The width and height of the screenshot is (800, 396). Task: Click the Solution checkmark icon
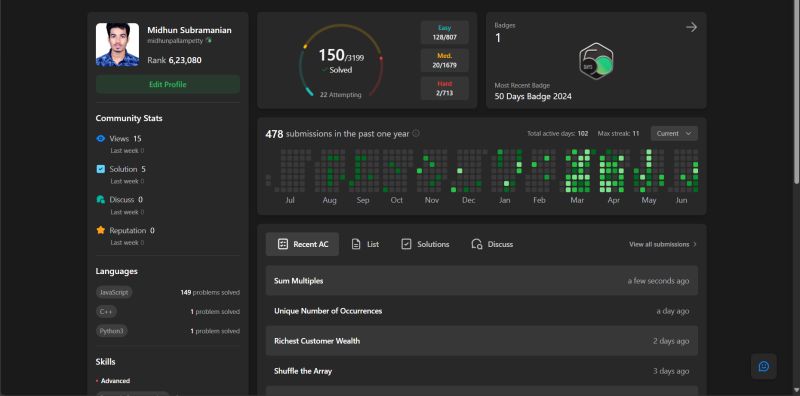101,169
